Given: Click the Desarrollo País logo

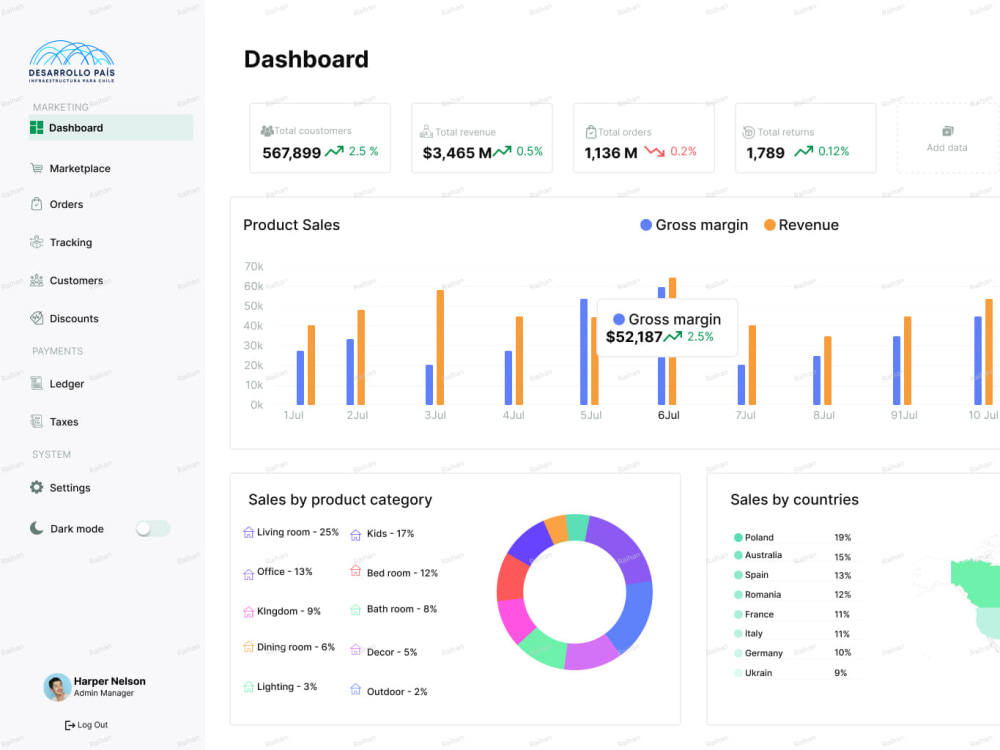Looking at the screenshot, I should coord(71,62).
